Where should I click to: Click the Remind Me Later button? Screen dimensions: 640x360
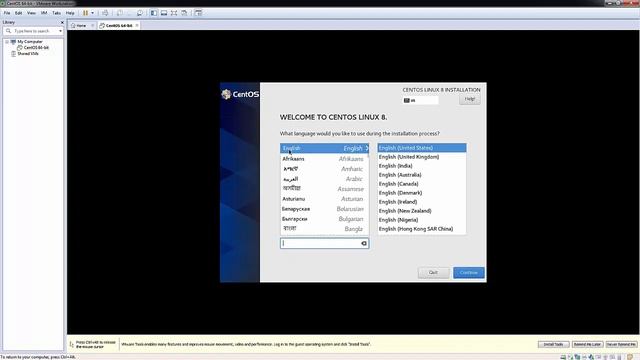(587, 344)
